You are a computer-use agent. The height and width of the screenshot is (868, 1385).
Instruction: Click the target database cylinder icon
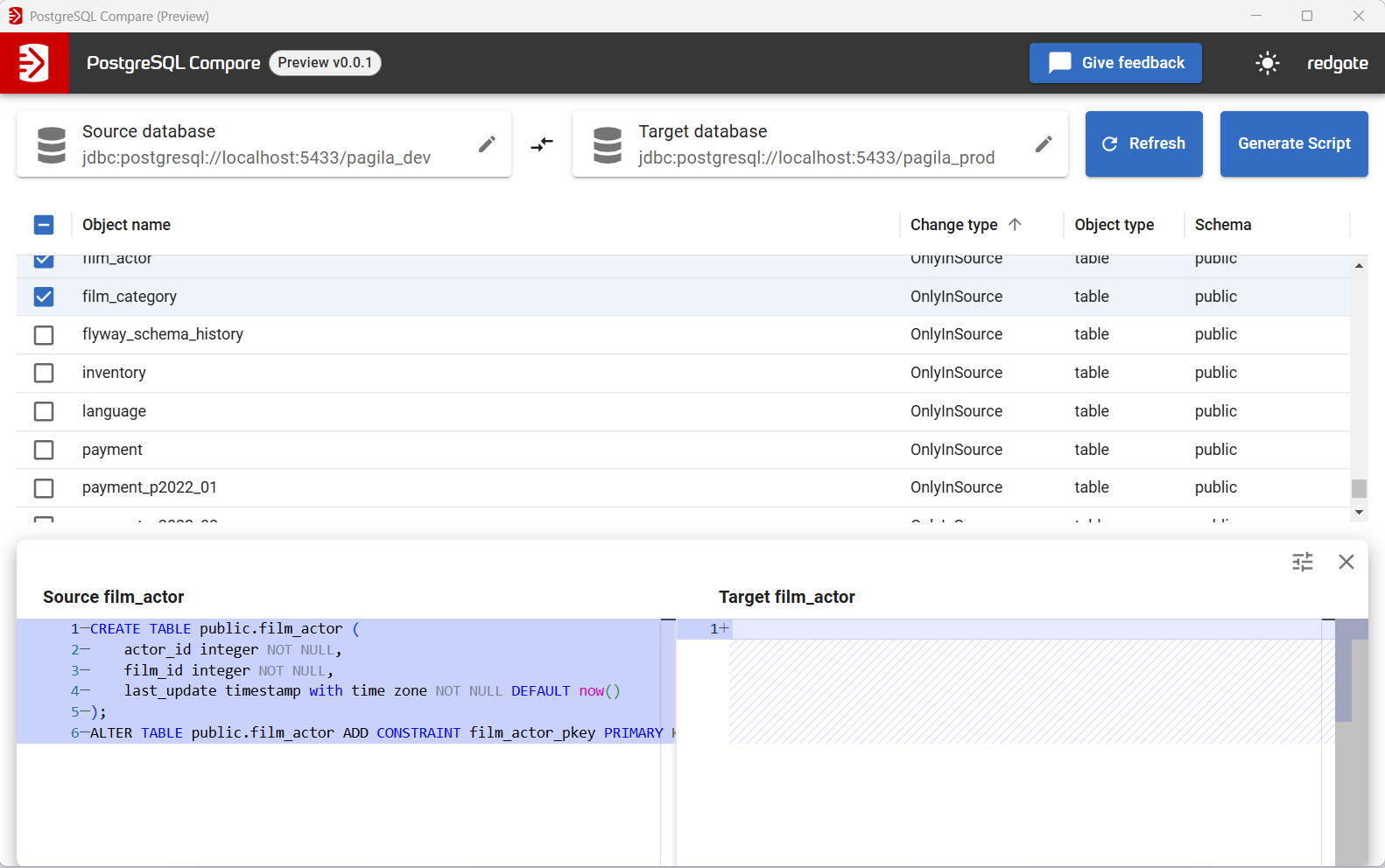[608, 144]
